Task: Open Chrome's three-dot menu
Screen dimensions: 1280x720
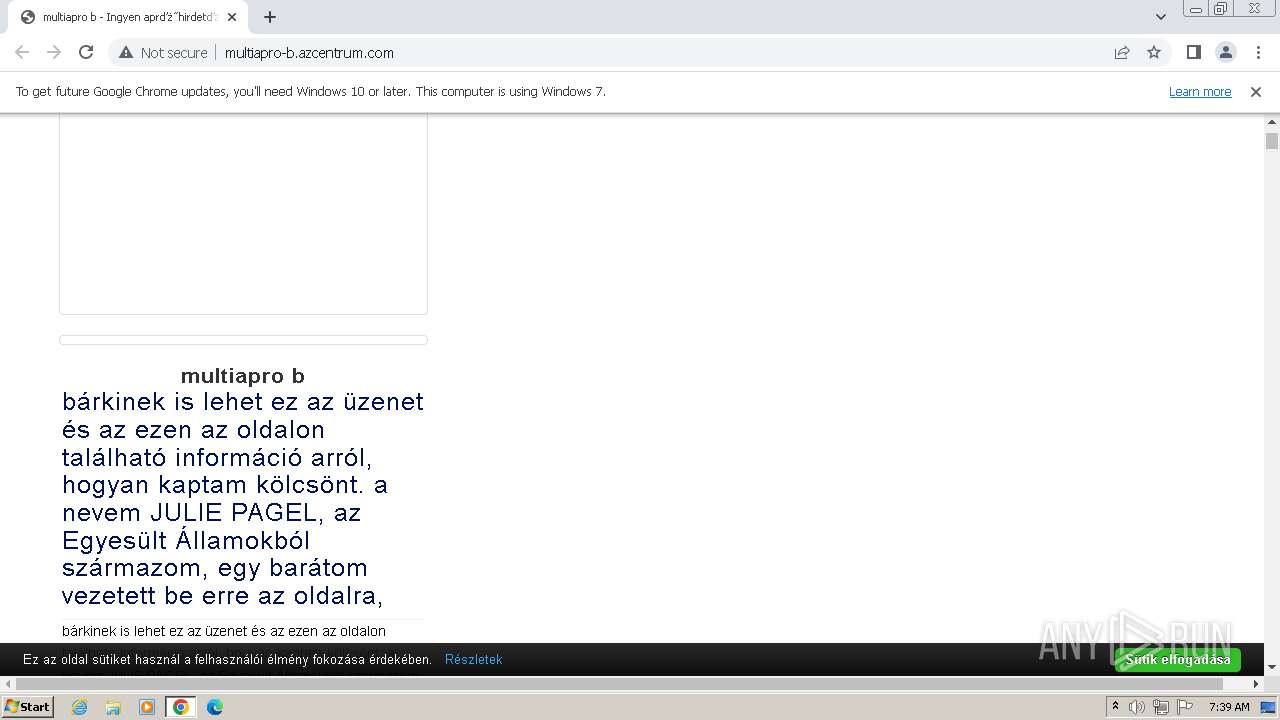Action: 1258,53
